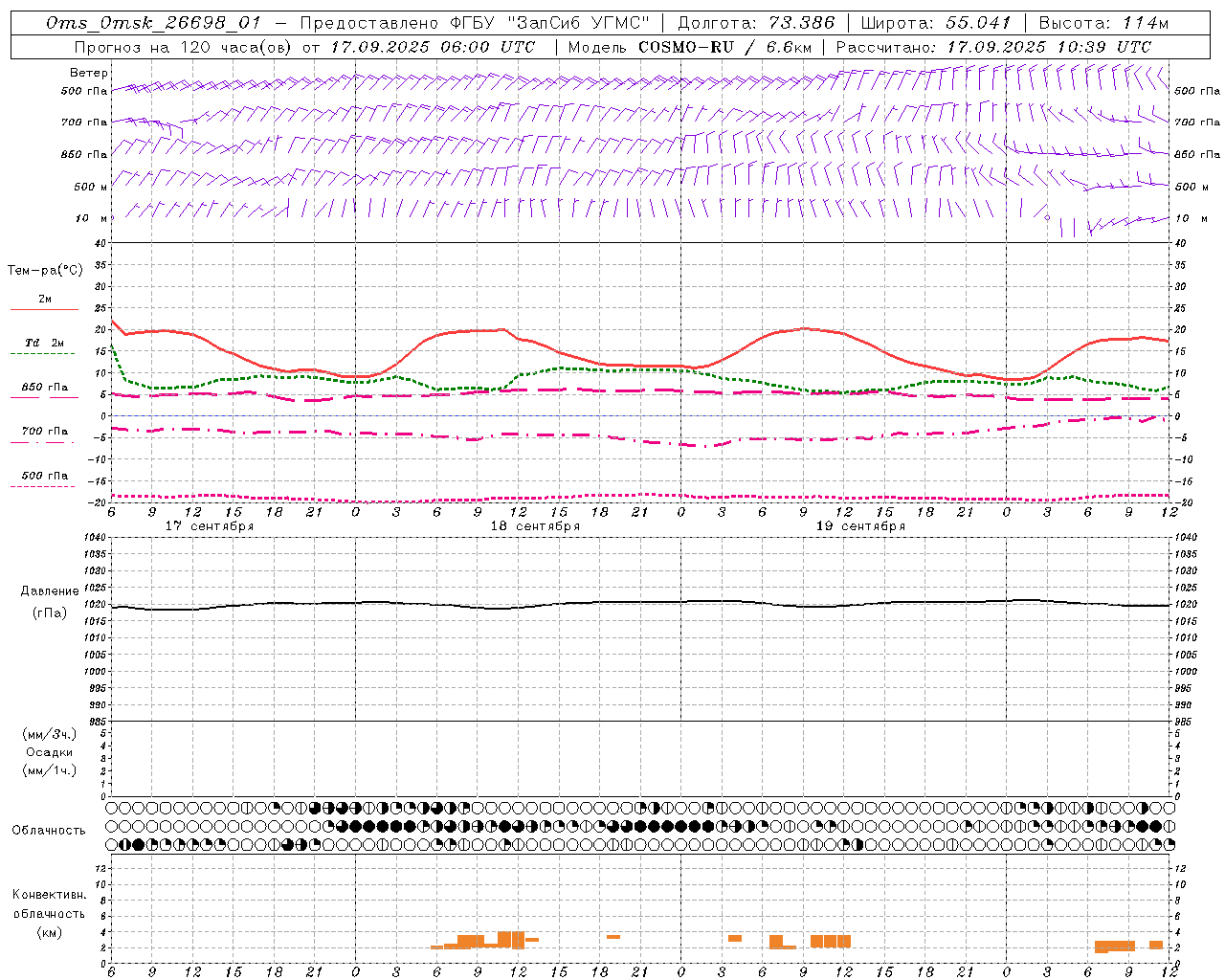The image size is (1225, 980).
Task: Click the tallest orange convective cloud bar
Action: tap(511, 940)
